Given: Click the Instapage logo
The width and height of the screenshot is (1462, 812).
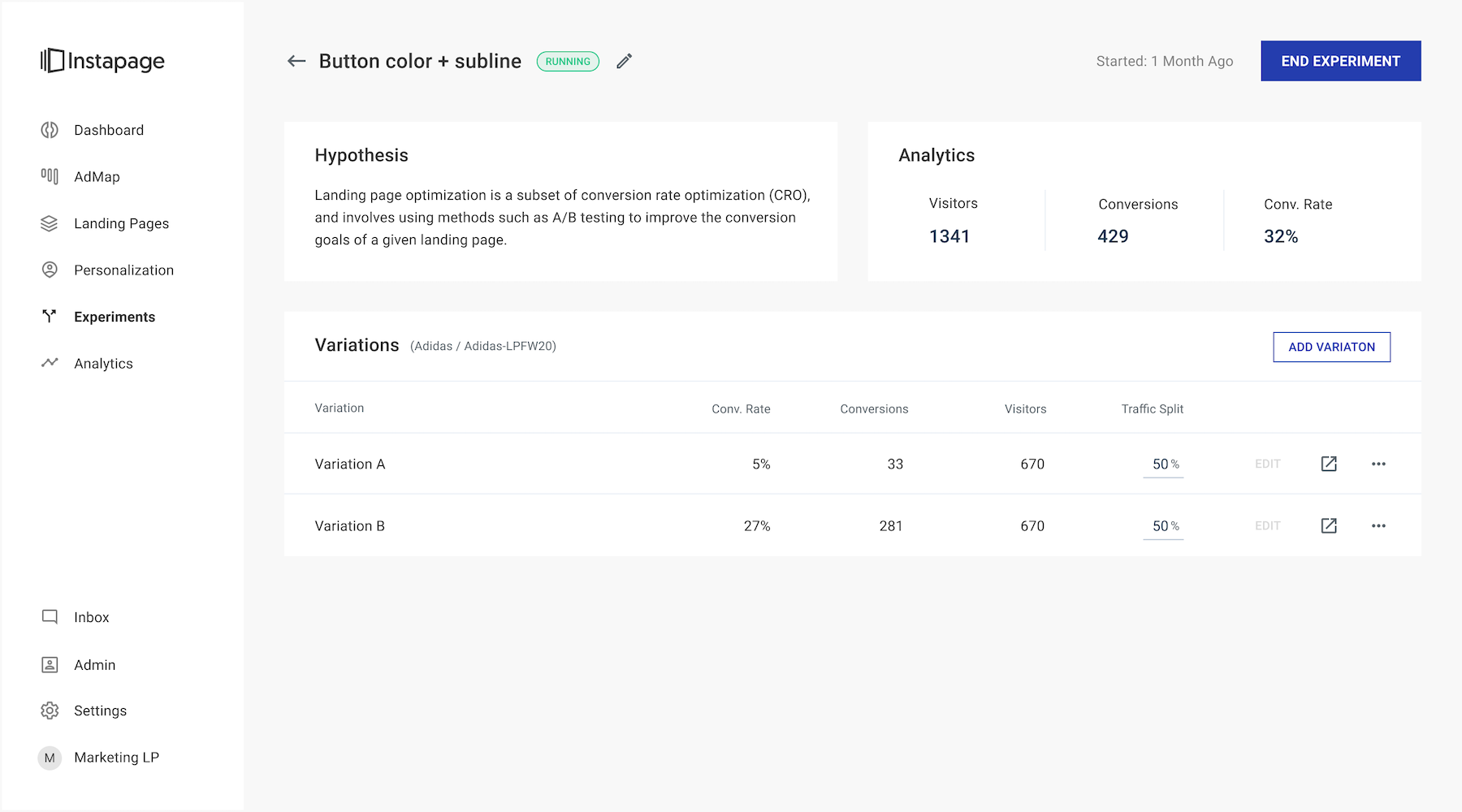Looking at the screenshot, I should [102, 61].
